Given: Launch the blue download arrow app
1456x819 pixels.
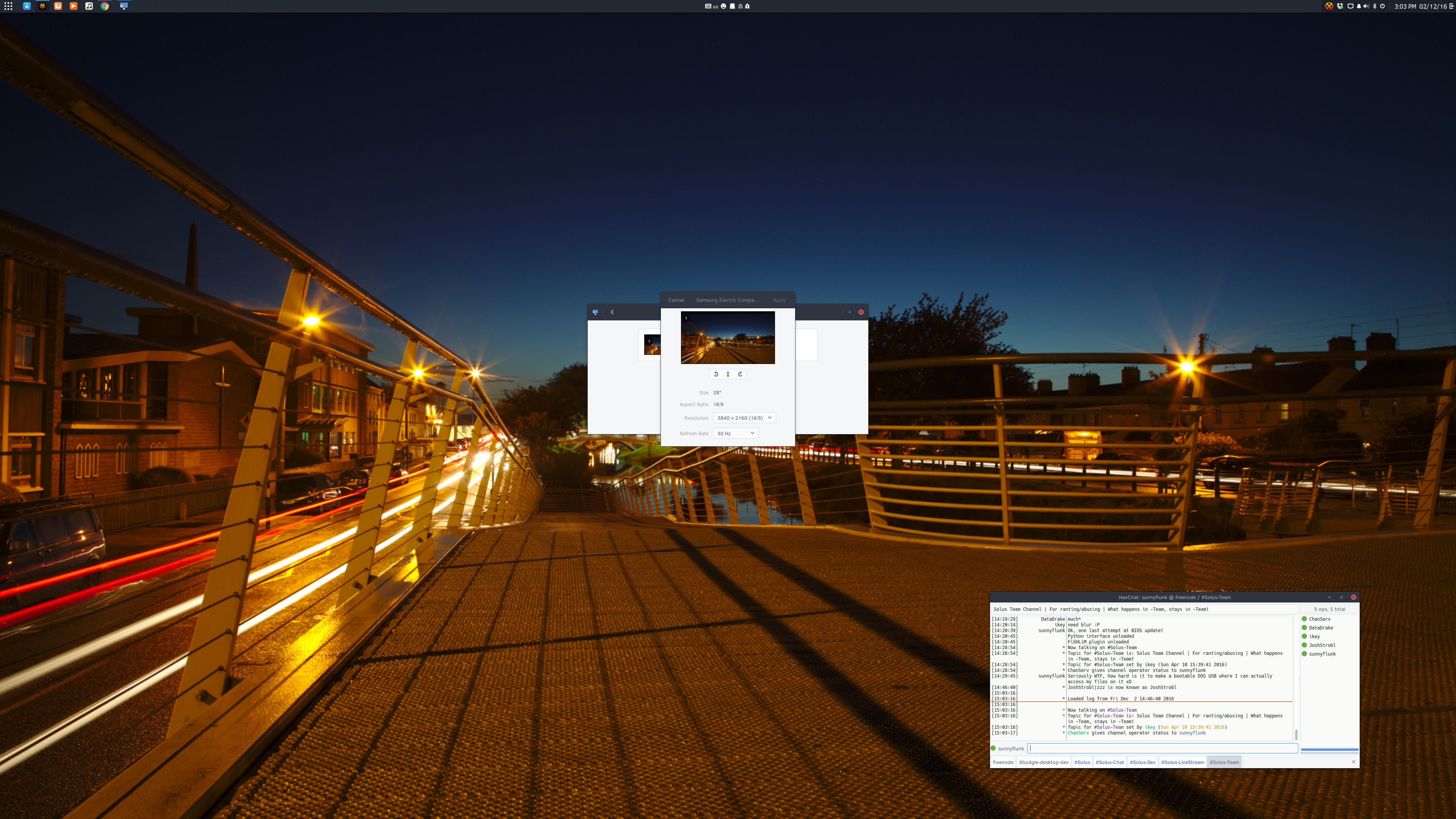Looking at the screenshot, I should point(27,6).
